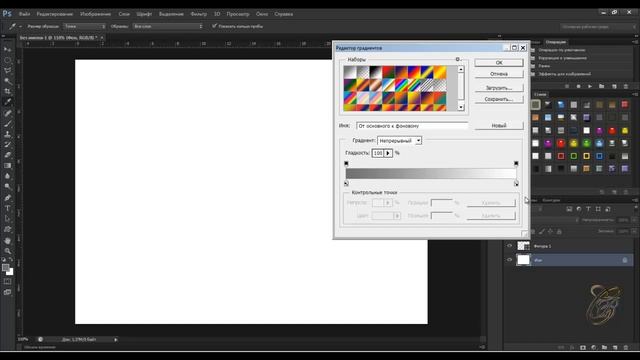Toggle lock position in Layers panel
Viewport: 640px width, 360px height.
550,231
